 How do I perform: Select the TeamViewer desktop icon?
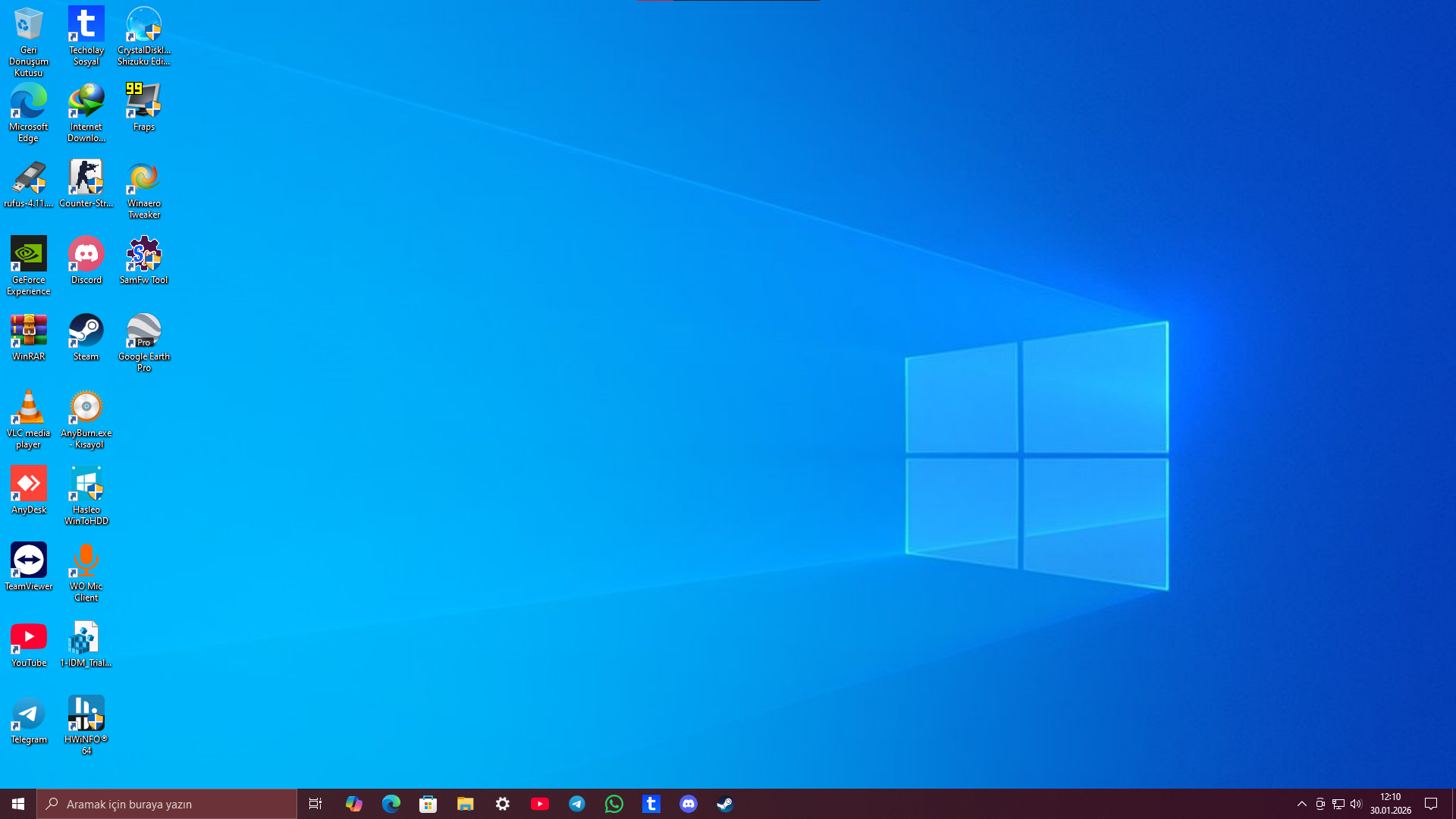(29, 566)
